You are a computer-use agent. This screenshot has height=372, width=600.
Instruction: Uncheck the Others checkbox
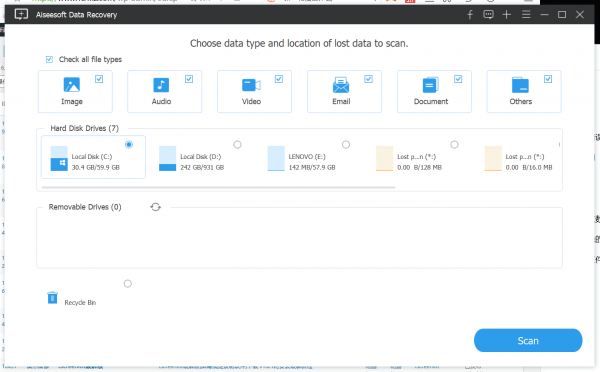548,79
